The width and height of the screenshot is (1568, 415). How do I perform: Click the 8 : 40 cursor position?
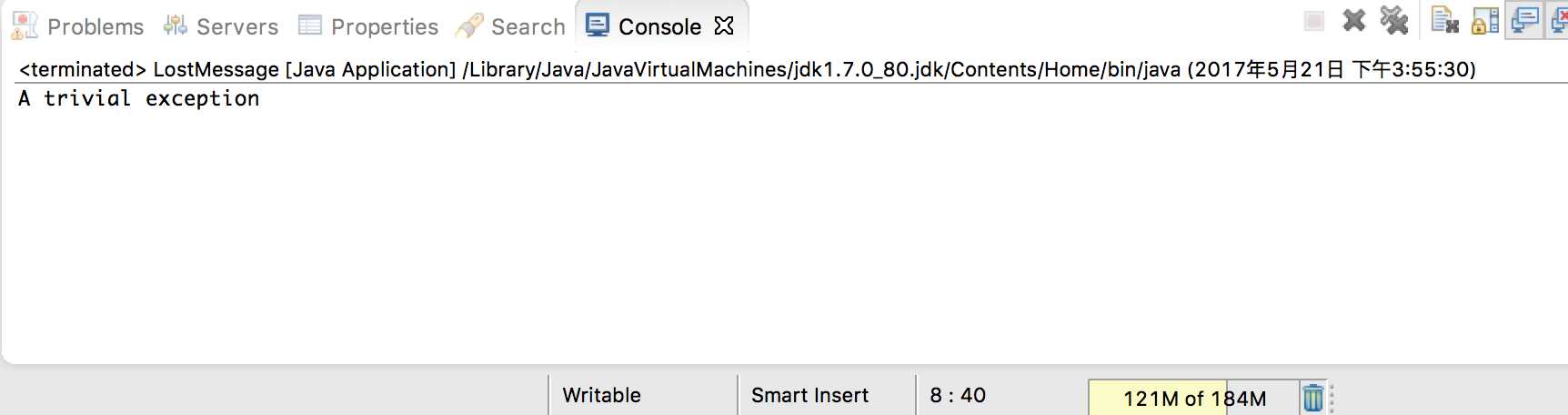click(x=958, y=395)
